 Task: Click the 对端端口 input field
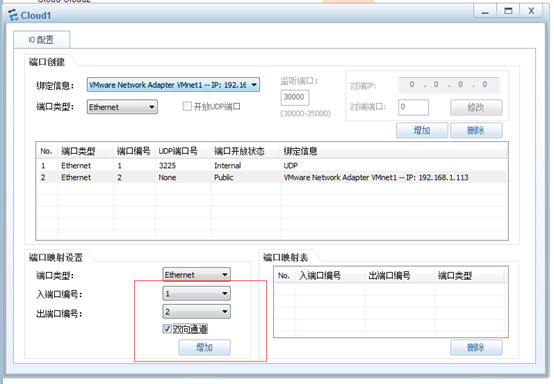coord(413,107)
